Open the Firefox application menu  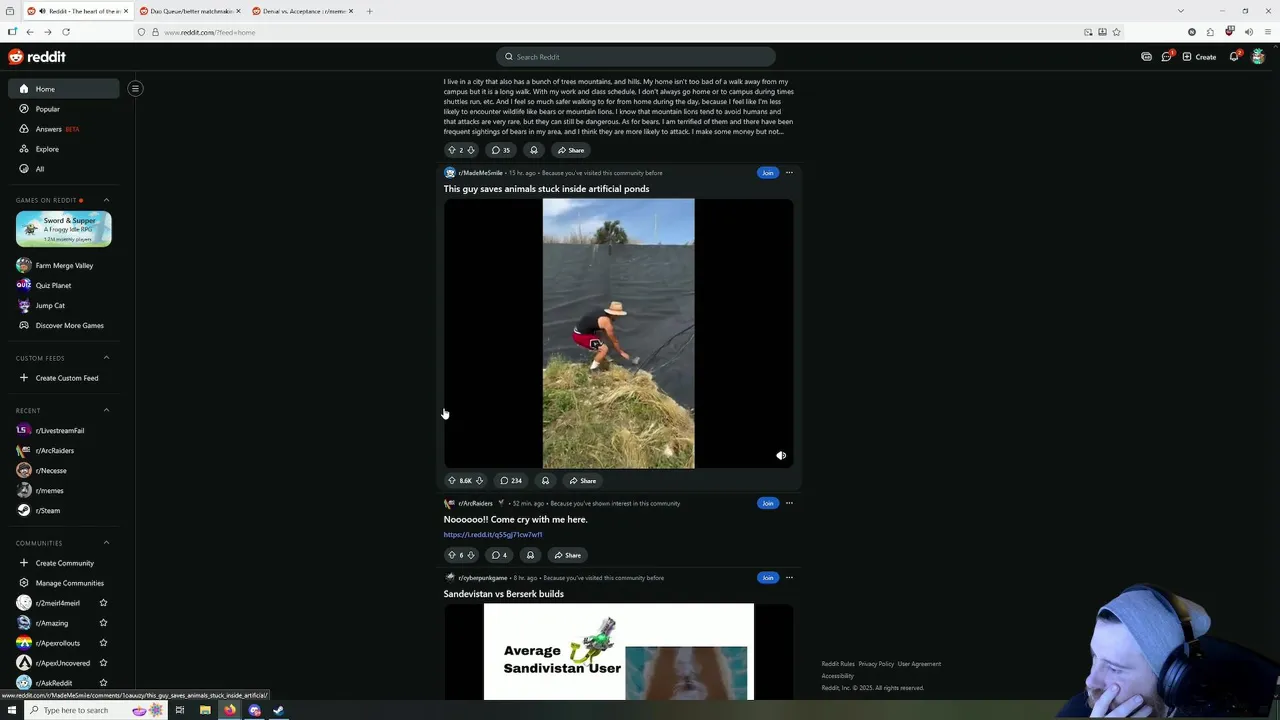click(x=1268, y=32)
